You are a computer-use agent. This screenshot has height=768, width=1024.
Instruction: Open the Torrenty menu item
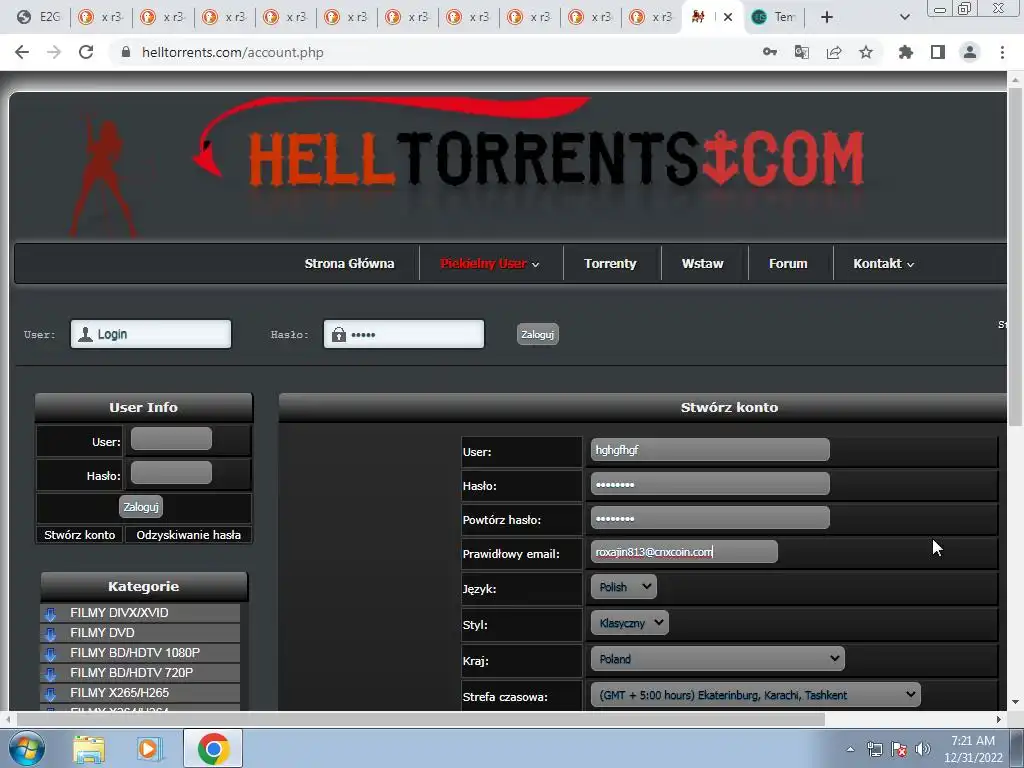pos(610,263)
